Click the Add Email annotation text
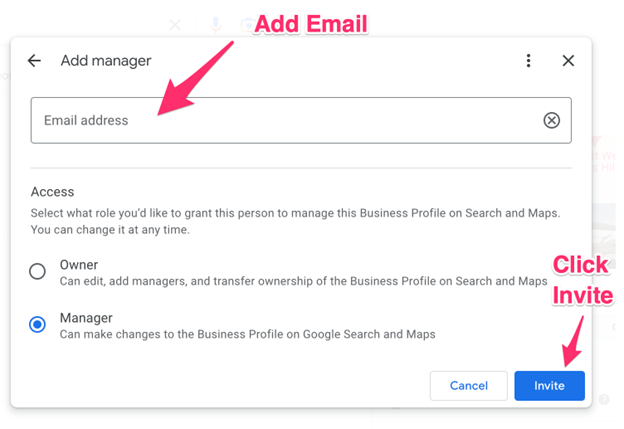Viewport: 624px width, 429px height. [311, 24]
